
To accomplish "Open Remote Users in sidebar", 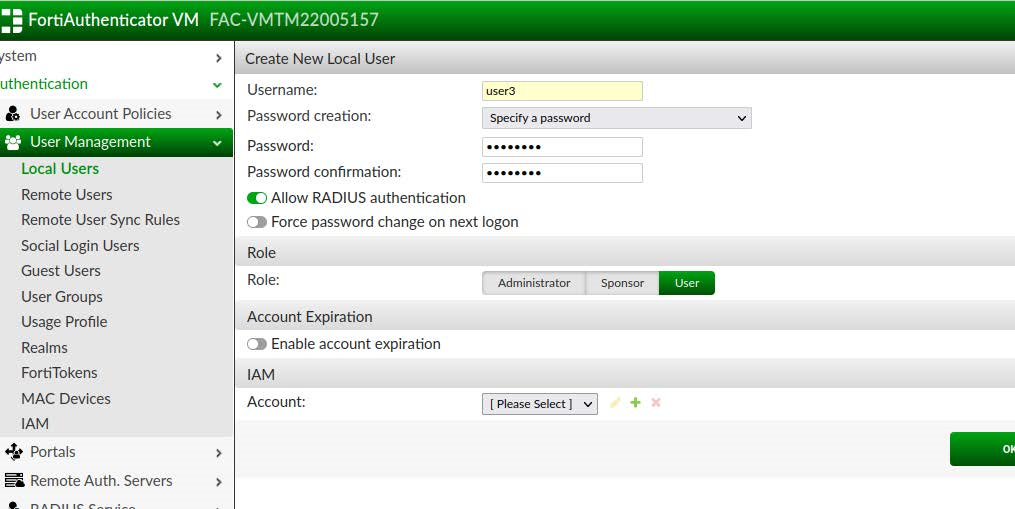I will (x=66, y=194).
